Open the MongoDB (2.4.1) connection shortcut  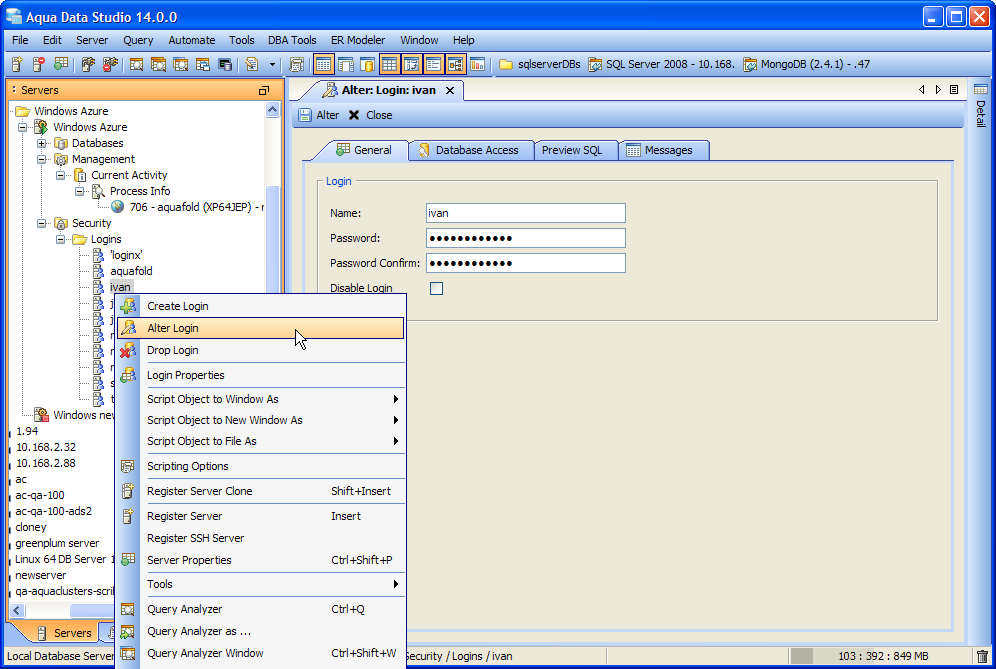(x=807, y=64)
